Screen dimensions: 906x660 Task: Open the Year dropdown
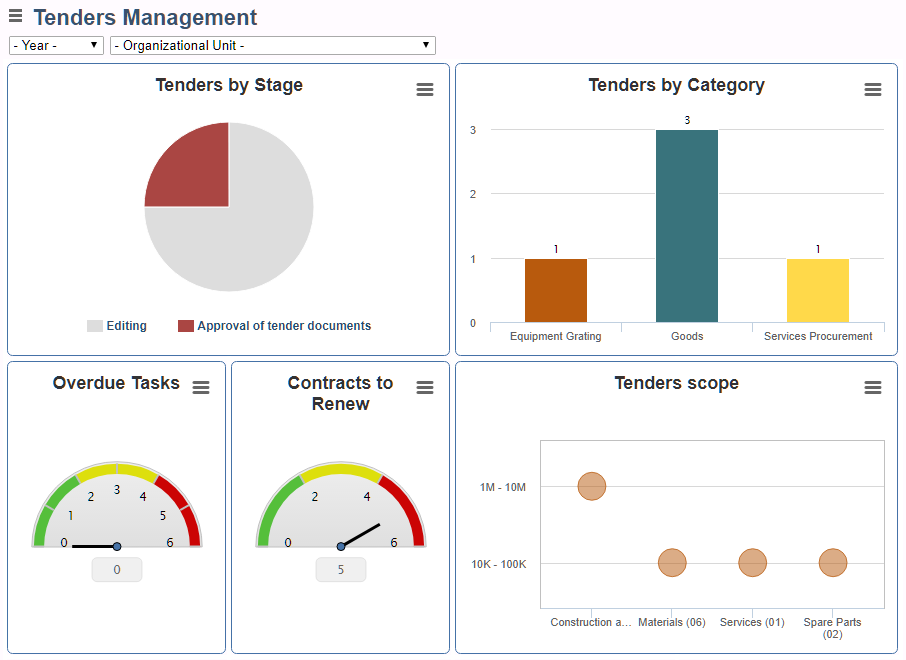55,45
